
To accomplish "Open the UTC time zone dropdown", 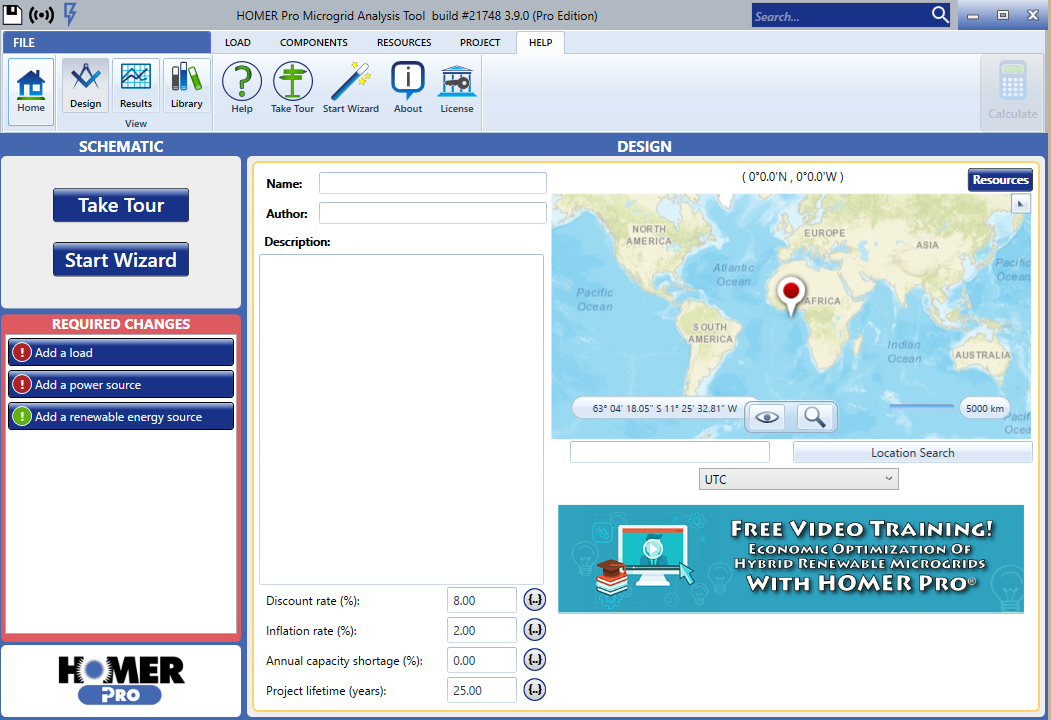I will tap(798, 479).
